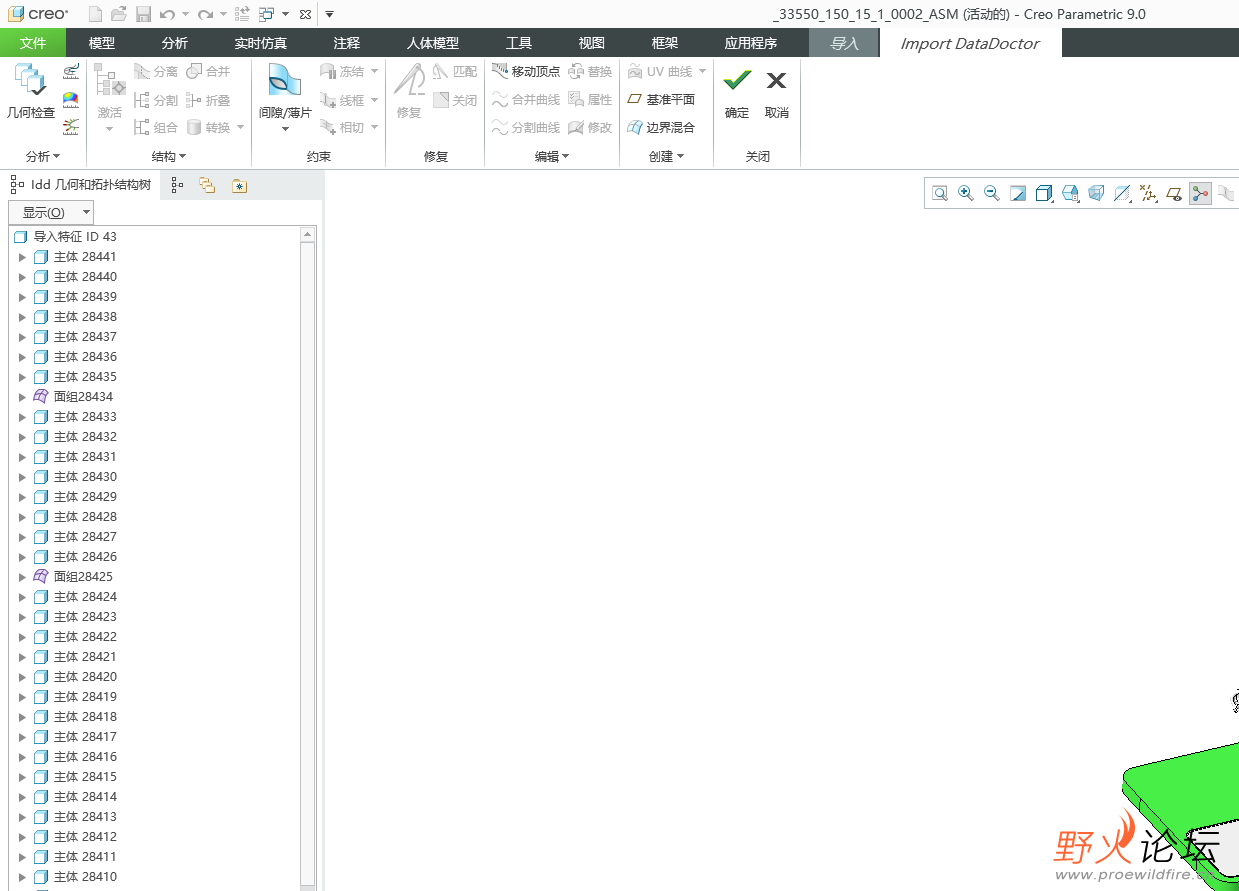Click the tree scrollbar up arrow
This screenshot has height=891, width=1239.
coord(308,235)
